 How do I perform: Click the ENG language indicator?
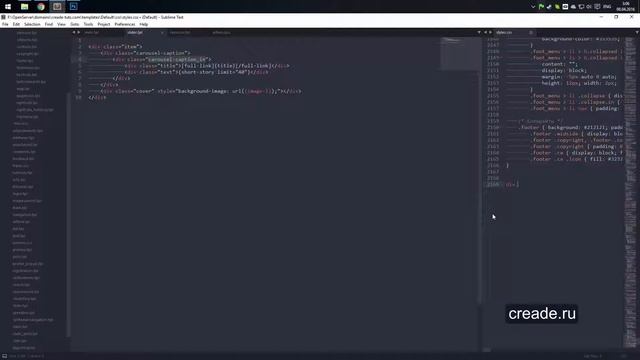point(607,7)
